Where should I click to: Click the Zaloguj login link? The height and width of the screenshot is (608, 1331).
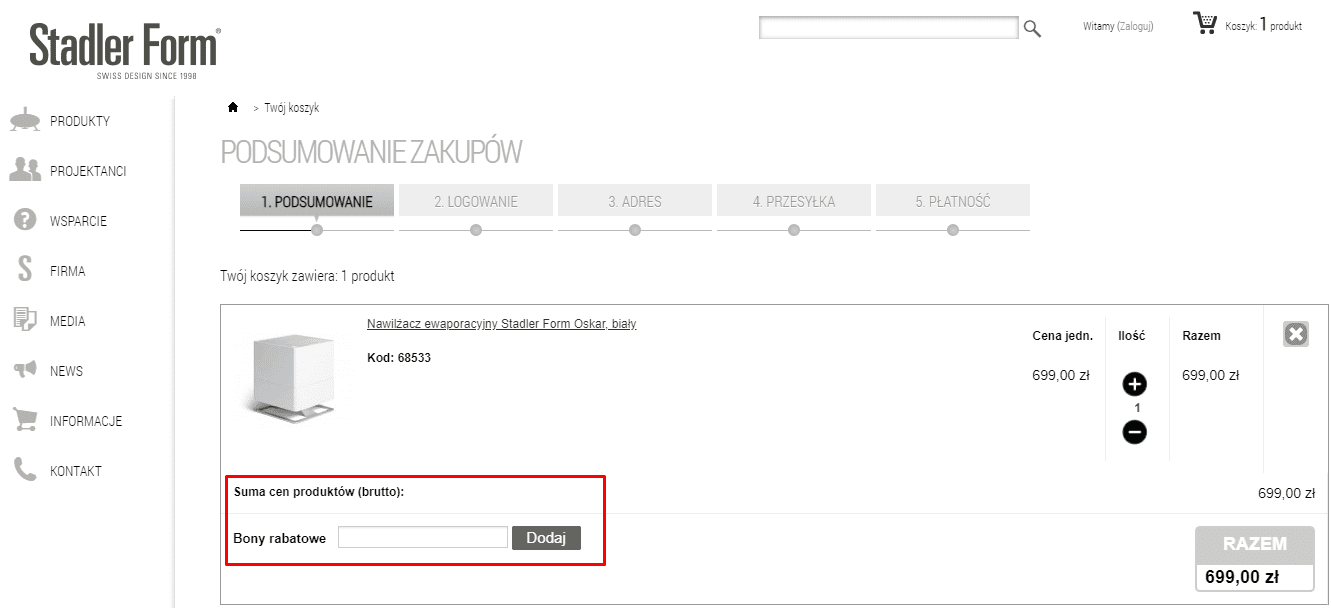1134,27
